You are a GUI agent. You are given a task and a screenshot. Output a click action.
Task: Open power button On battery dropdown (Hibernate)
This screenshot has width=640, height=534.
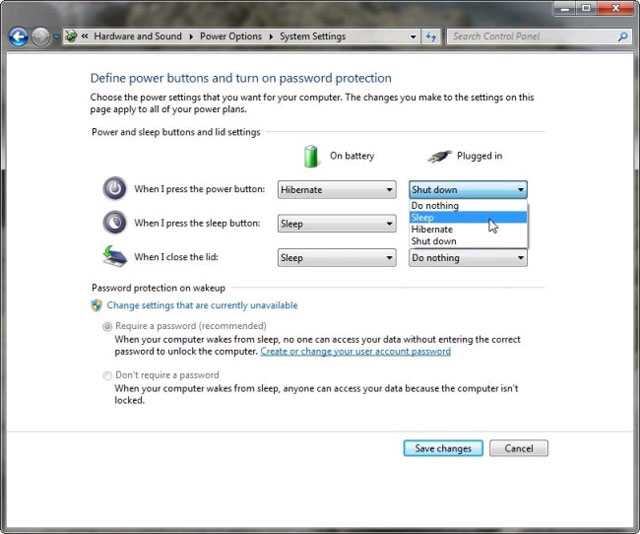tap(337, 189)
